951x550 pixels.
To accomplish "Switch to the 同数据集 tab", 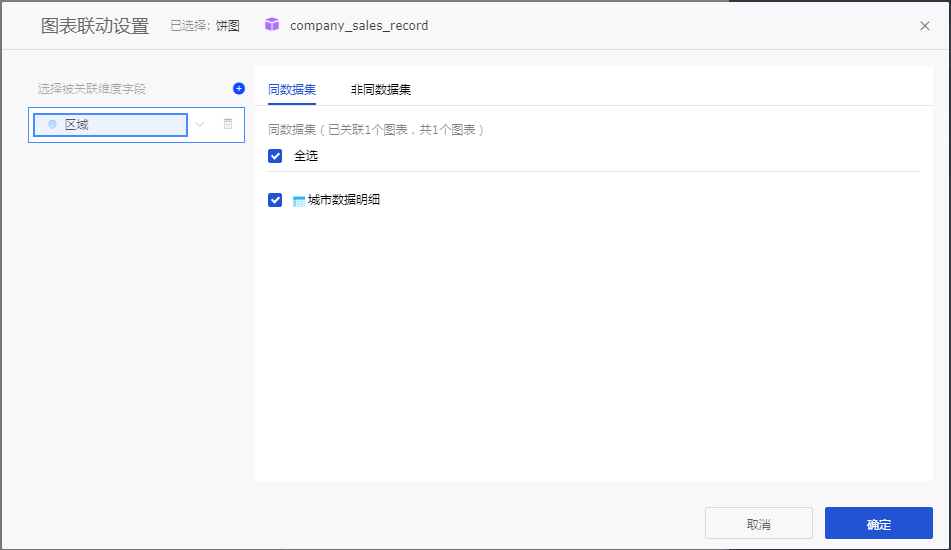I will pos(292,90).
